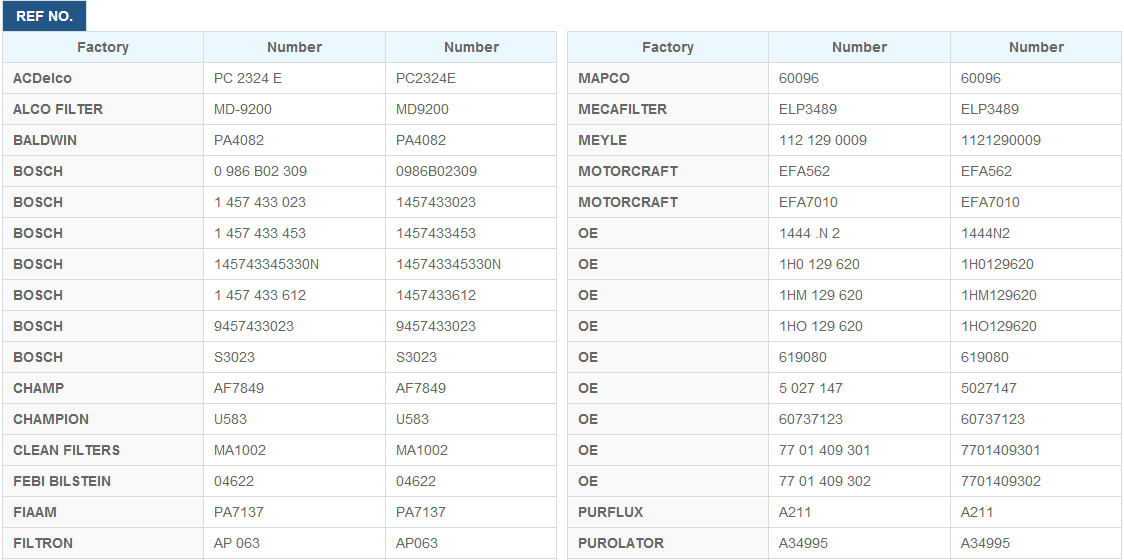The width and height of the screenshot is (1124, 560).
Task: Click the PURFLUX factory cell
Action: [x=611, y=512]
